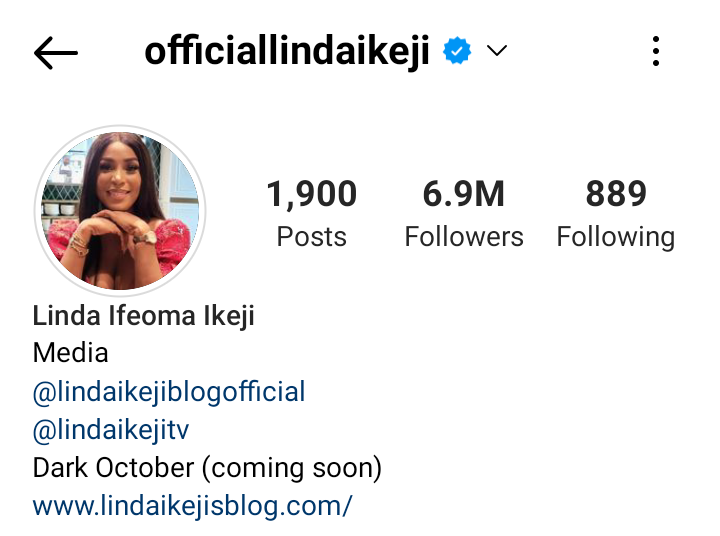Tap the officiallindaikeji username title
The image size is (720, 536).
point(287,52)
